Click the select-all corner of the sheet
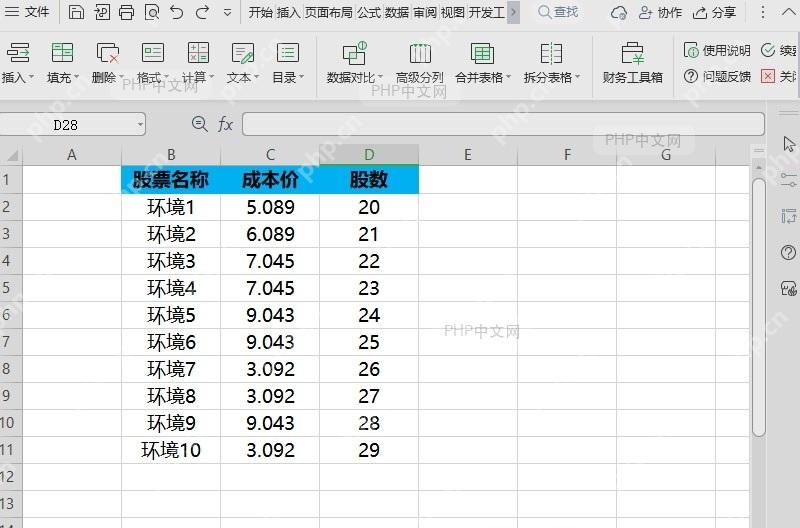Image resolution: width=800 pixels, height=528 pixels. pos(11,155)
